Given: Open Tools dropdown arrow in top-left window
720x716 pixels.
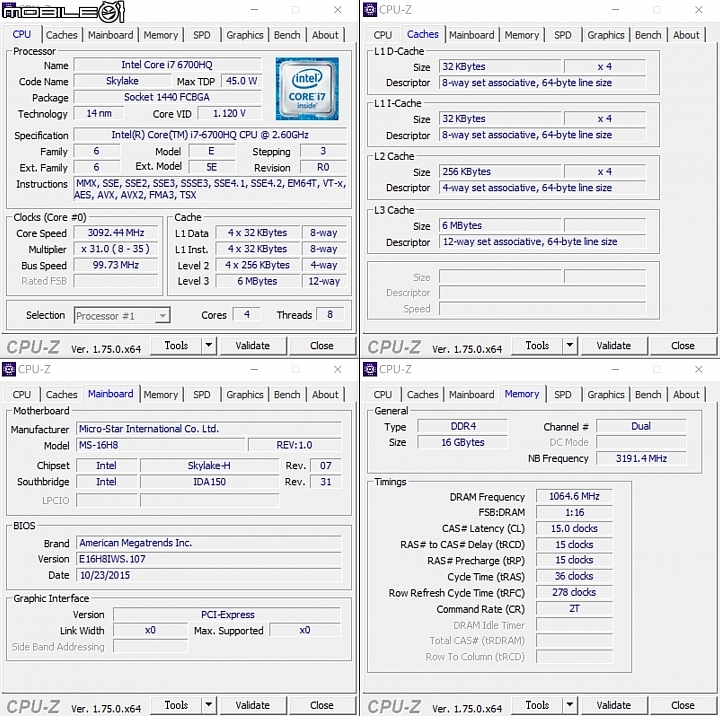Looking at the screenshot, I should pyautogui.click(x=208, y=345).
